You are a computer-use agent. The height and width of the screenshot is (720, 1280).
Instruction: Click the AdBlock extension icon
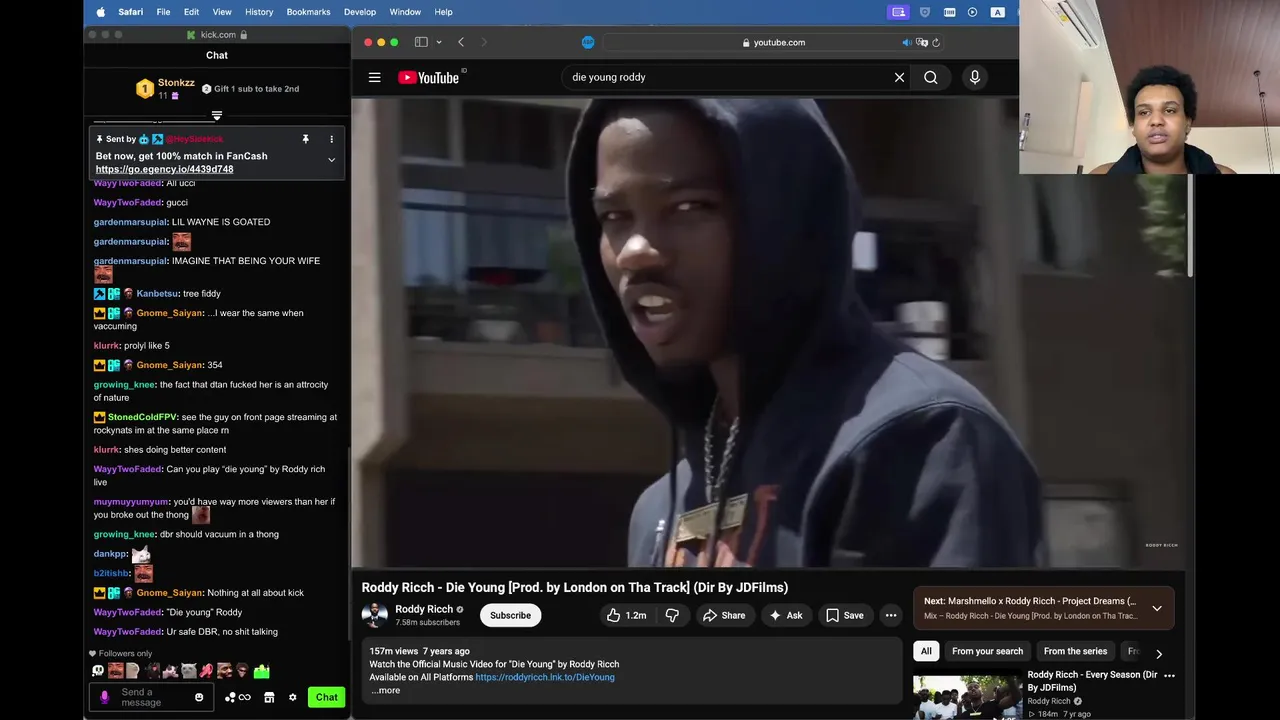588,42
